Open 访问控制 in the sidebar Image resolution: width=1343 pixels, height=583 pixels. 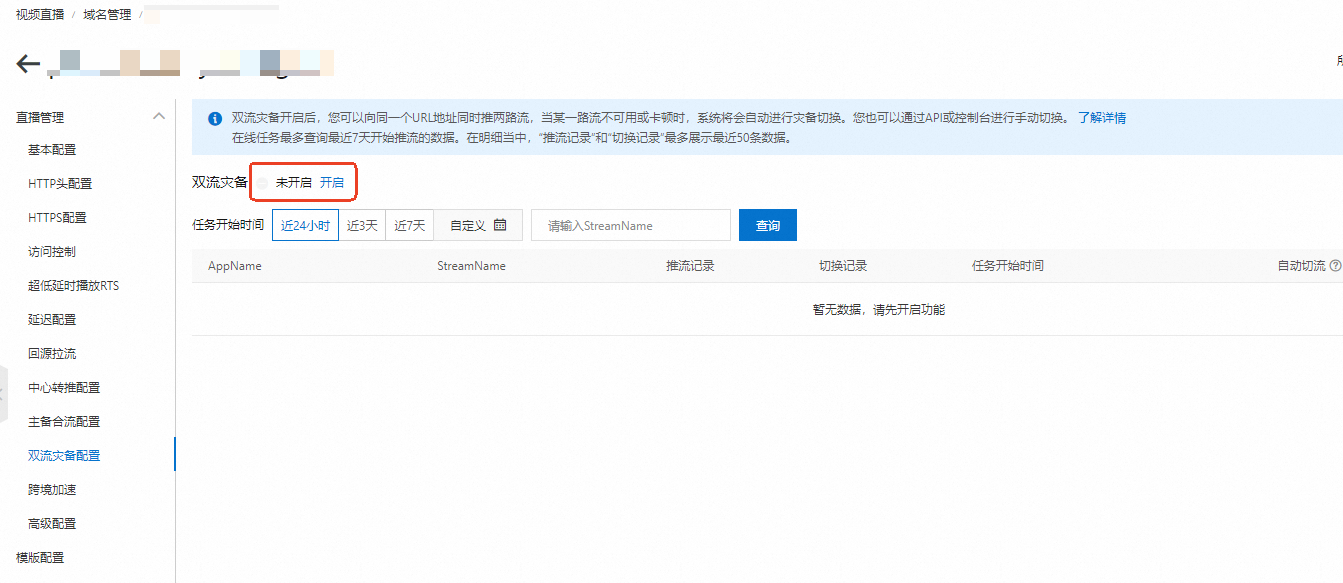tap(52, 252)
